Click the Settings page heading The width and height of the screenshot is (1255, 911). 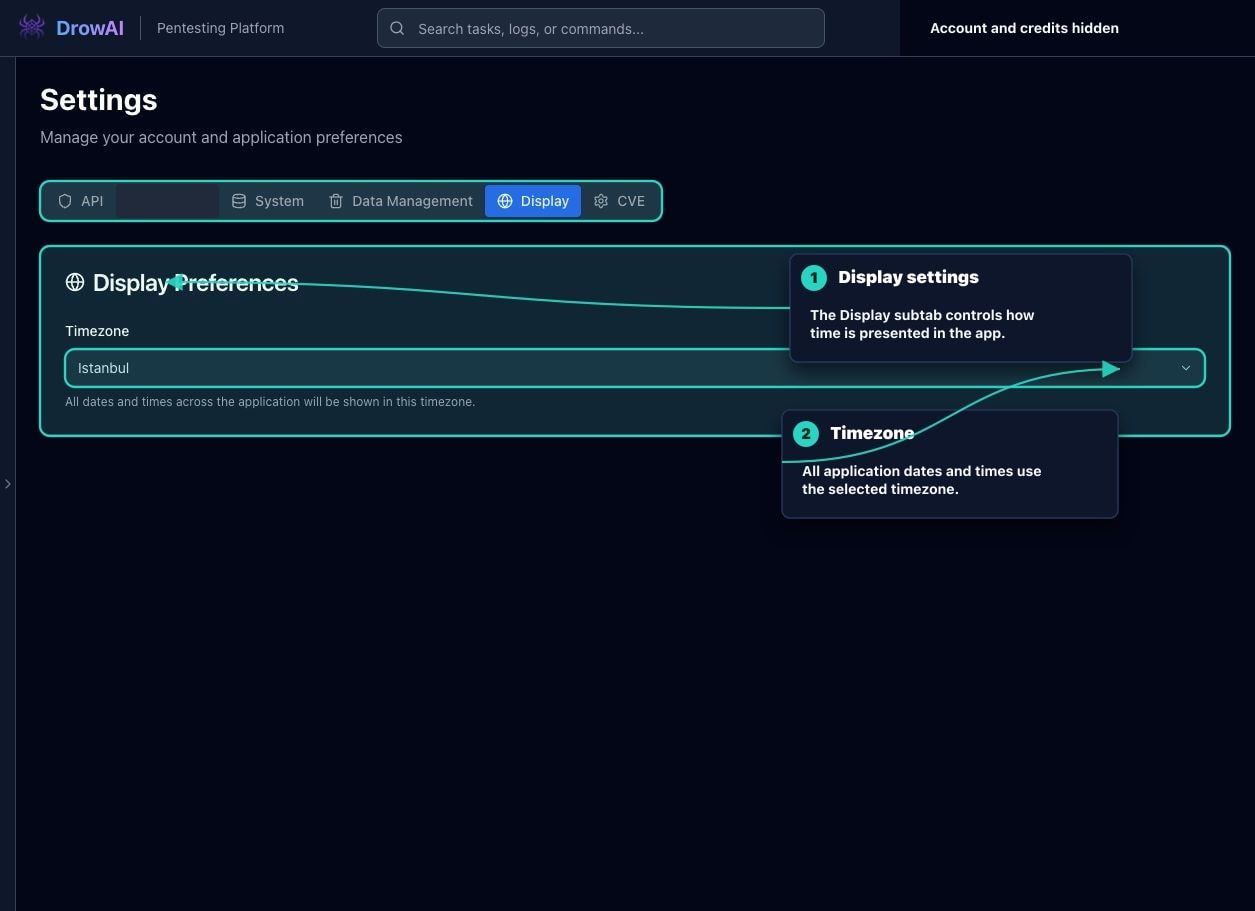tap(99, 100)
